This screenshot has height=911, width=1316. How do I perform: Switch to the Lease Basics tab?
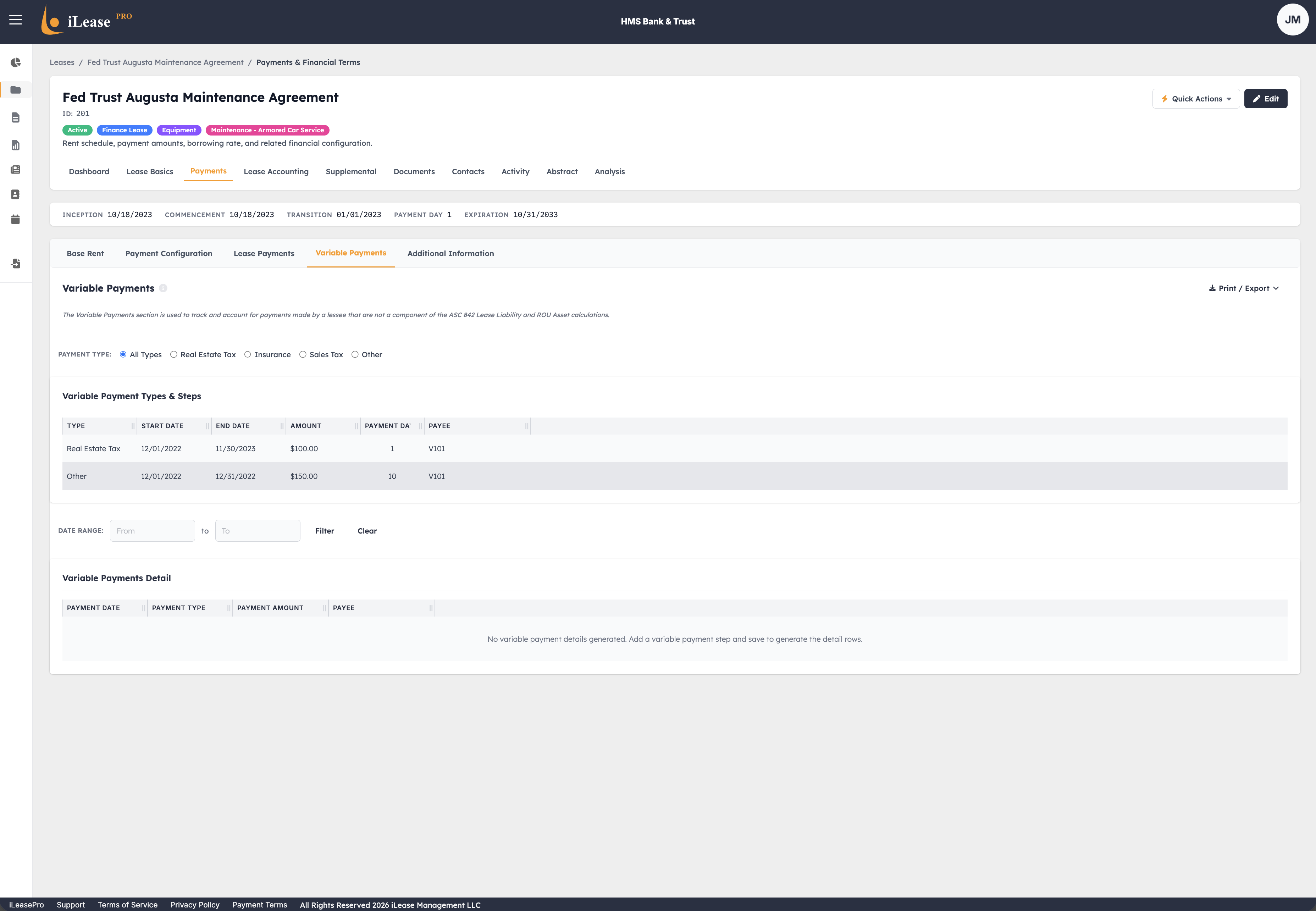pyautogui.click(x=150, y=172)
